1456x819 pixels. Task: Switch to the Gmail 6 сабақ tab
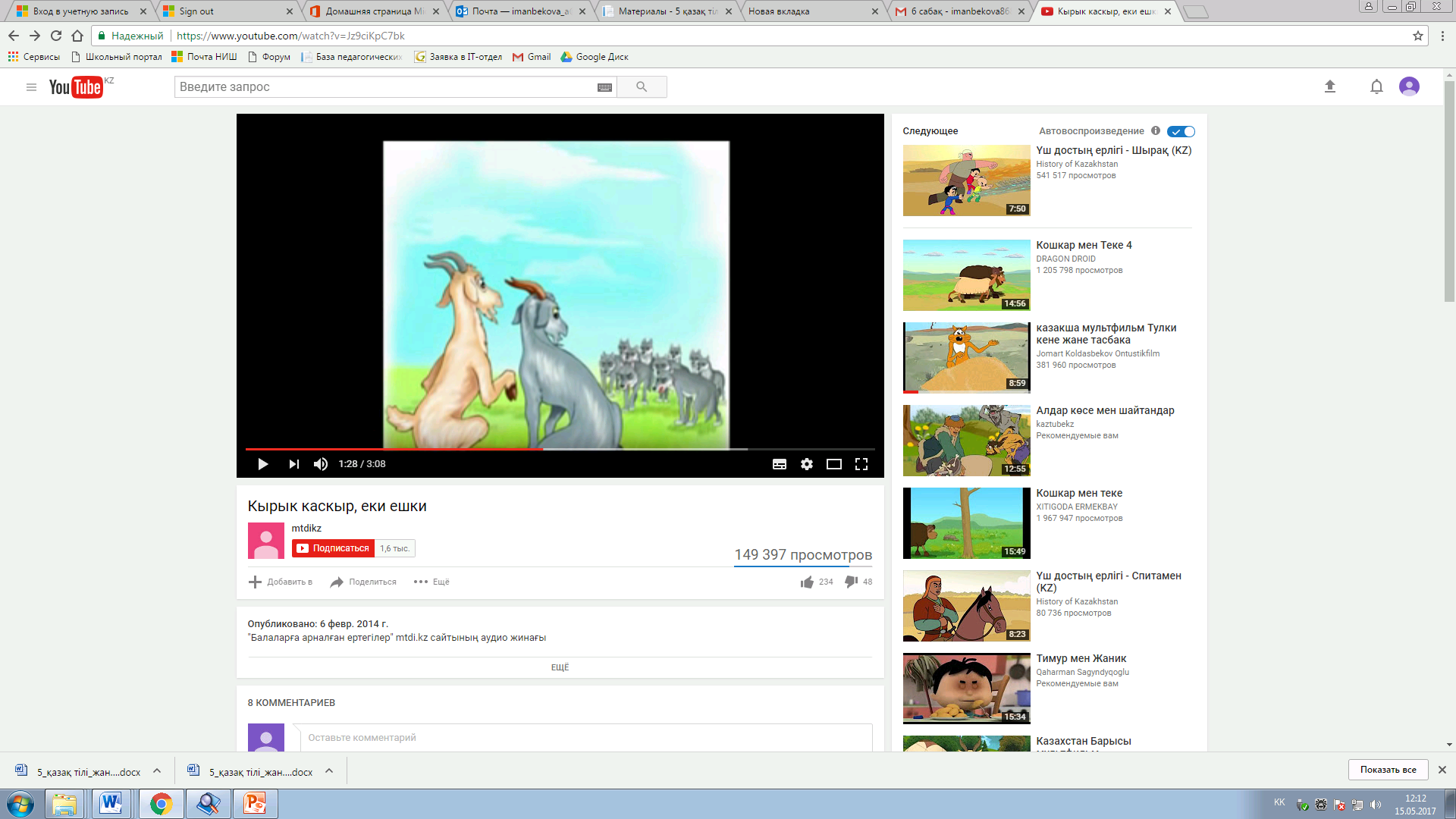pos(959,11)
